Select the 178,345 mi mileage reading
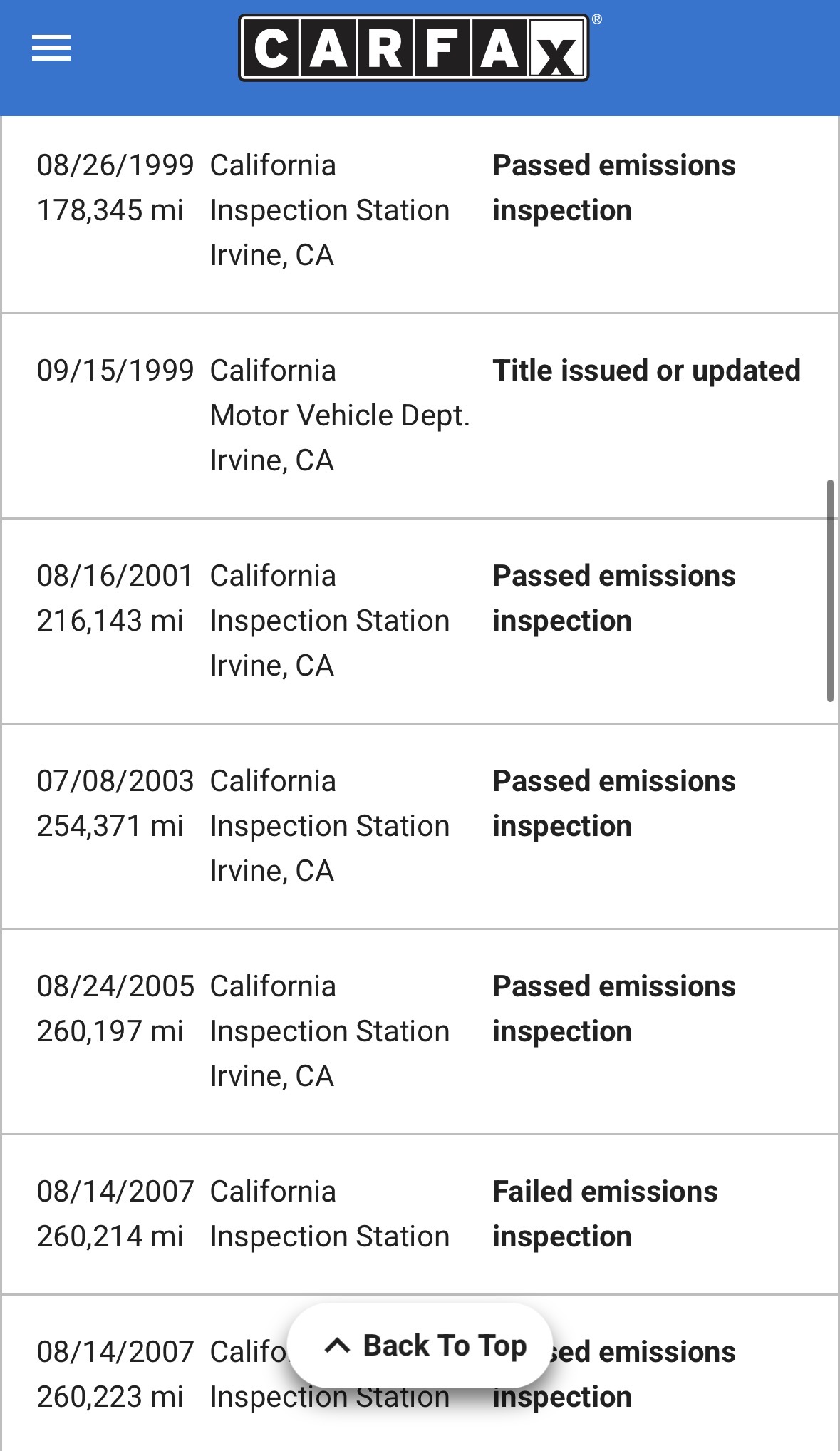Viewport: 840px width, 1451px height. (x=110, y=210)
